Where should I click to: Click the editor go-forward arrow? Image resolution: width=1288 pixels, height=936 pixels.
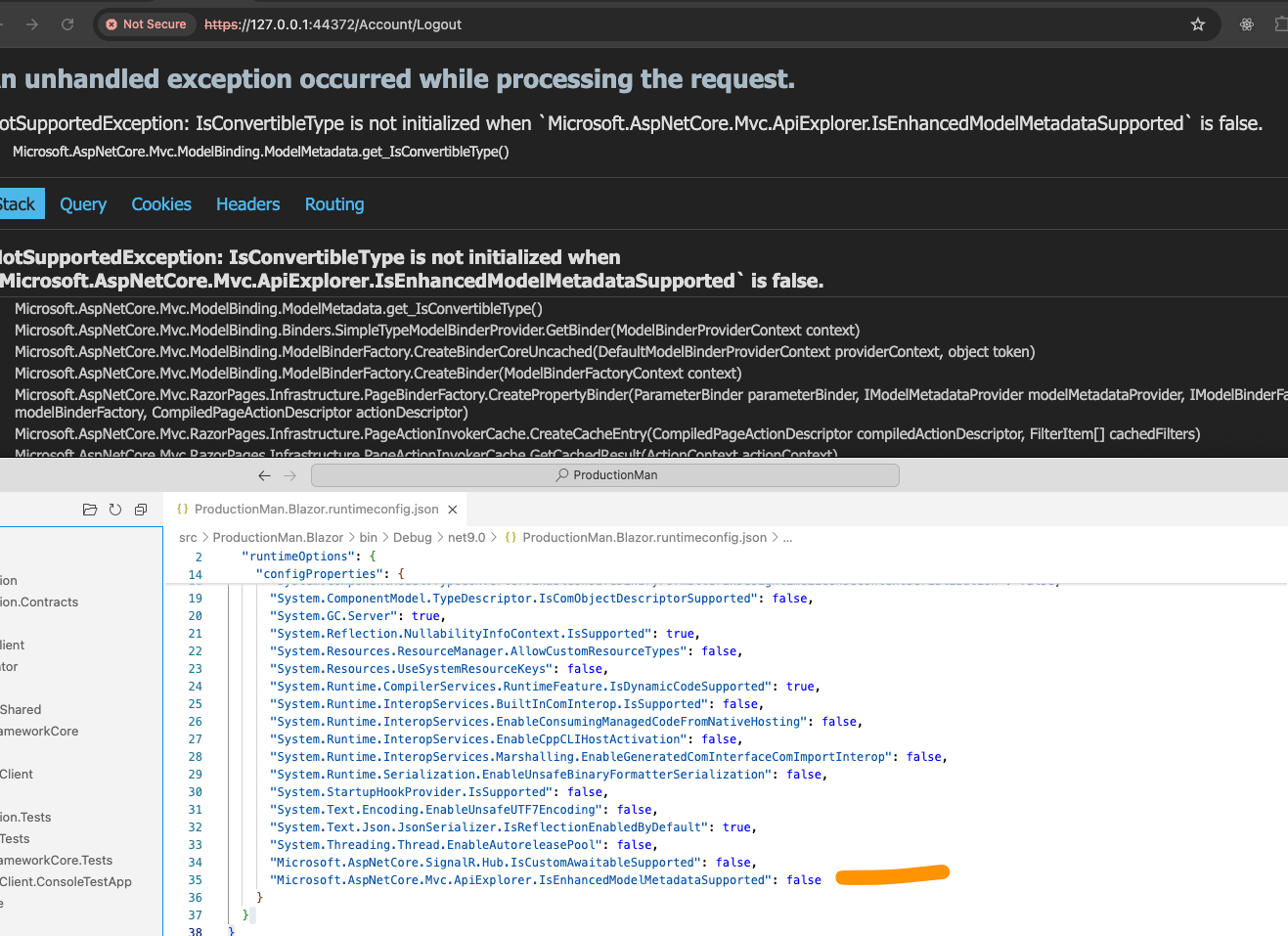click(289, 475)
